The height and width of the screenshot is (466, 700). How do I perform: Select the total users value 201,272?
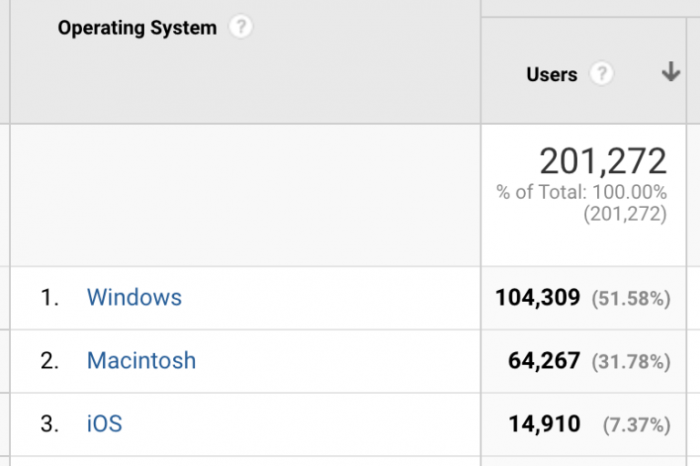pos(603,161)
